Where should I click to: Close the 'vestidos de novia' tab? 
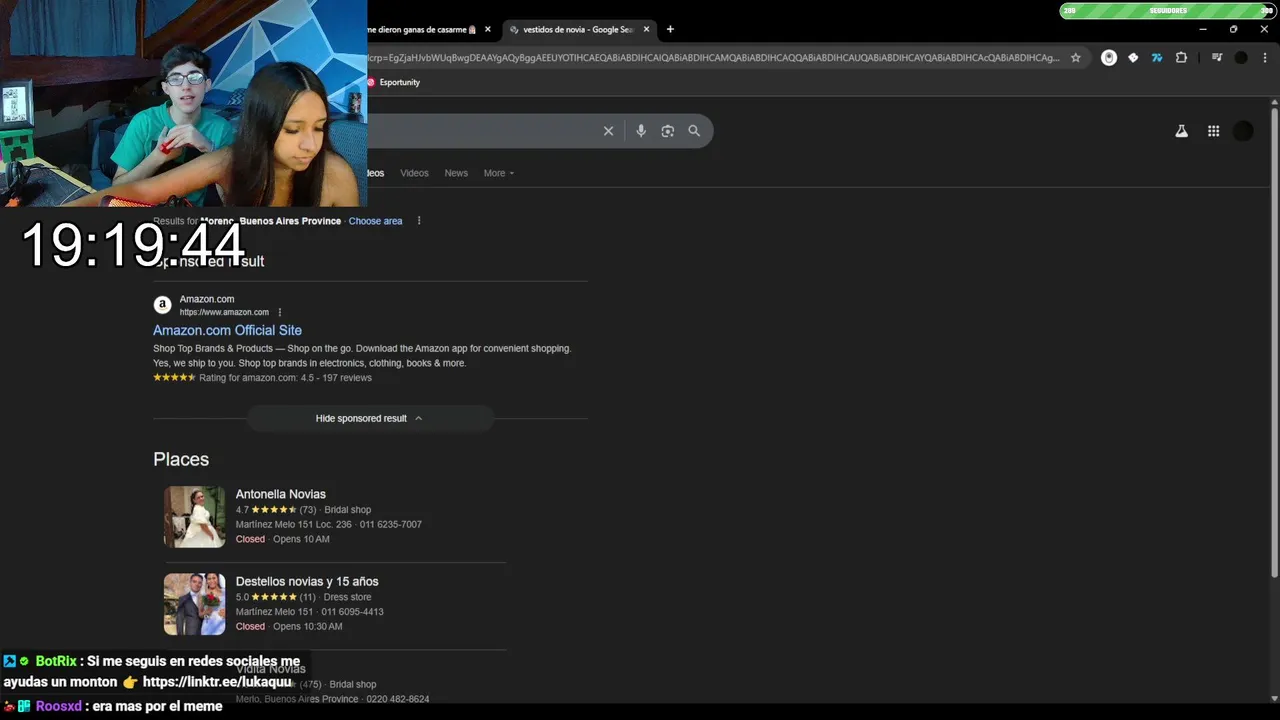pos(646,29)
